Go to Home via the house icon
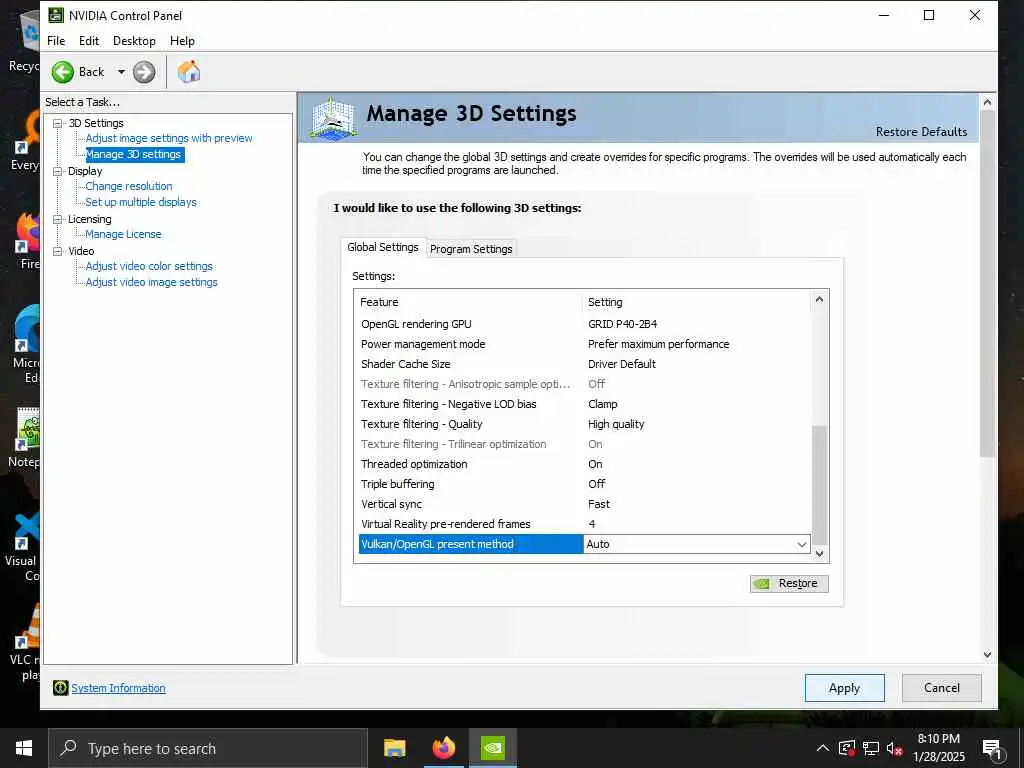This screenshot has width=1024, height=768. (189, 72)
